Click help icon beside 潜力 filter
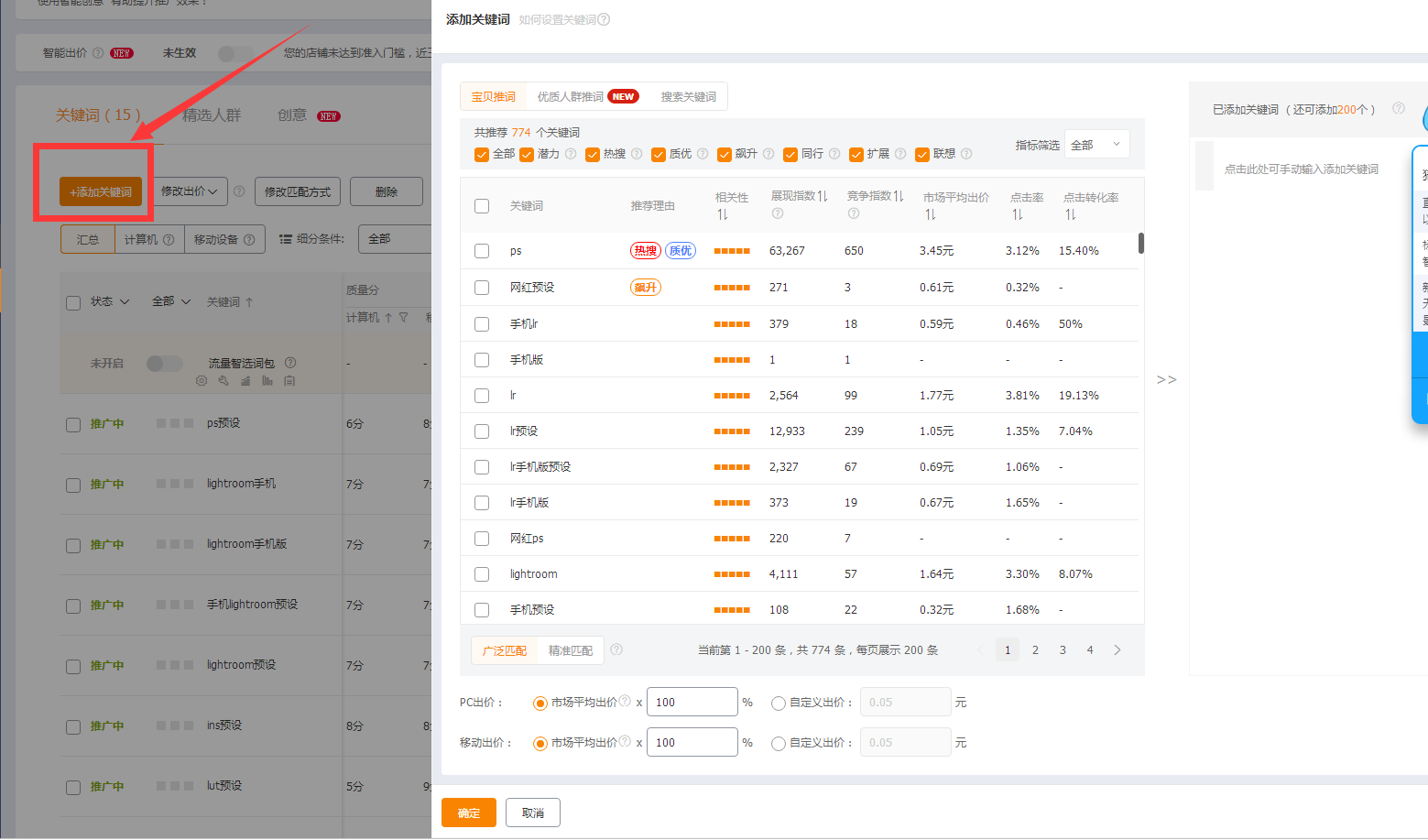 [x=571, y=154]
